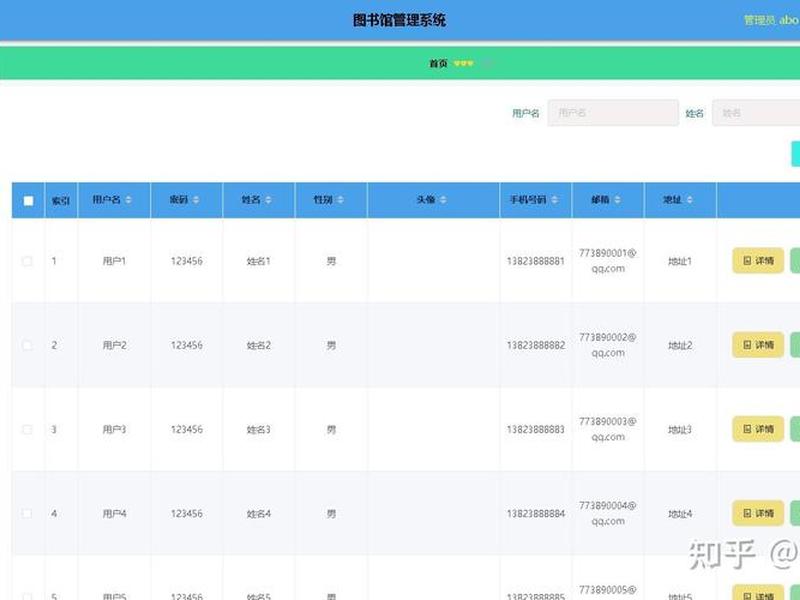Sort table by 头像 column arrows

443,199
